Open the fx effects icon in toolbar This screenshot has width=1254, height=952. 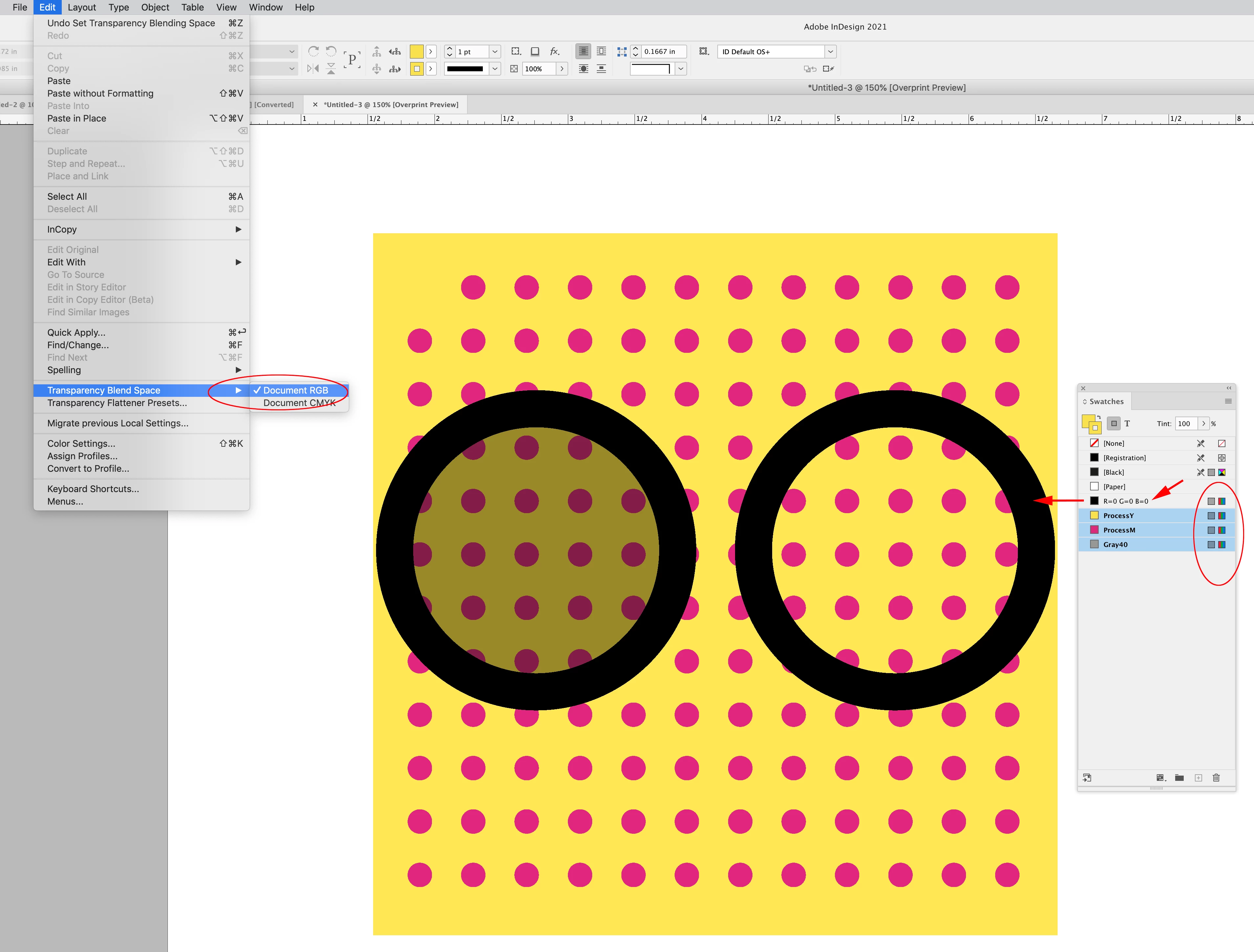coord(554,51)
